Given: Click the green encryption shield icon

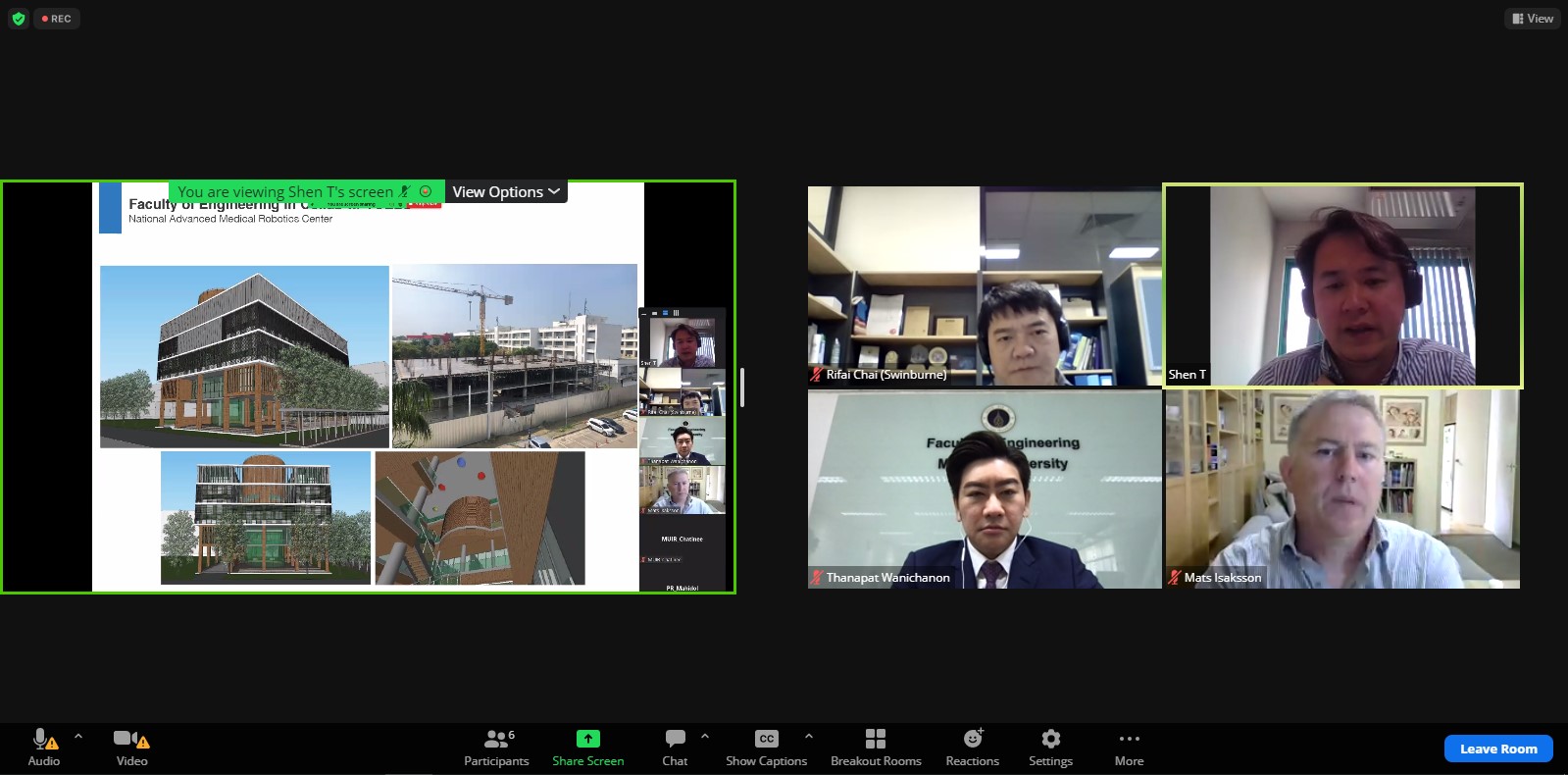Looking at the screenshot, I should click(x=18, y=19).
